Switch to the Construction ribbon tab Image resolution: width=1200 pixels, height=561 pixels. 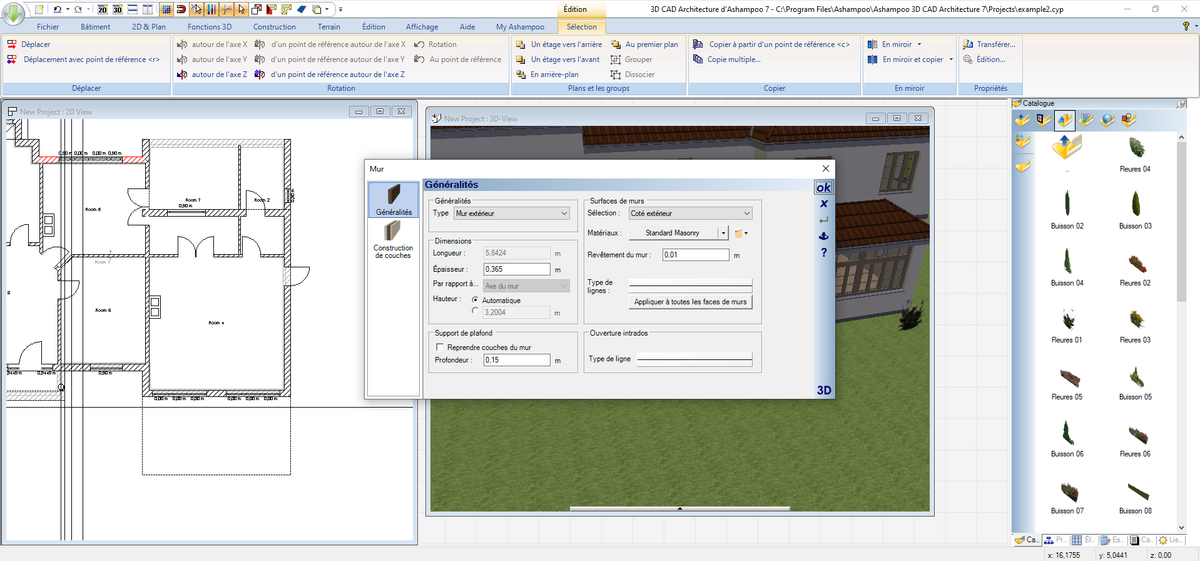(x=274, y=27)
